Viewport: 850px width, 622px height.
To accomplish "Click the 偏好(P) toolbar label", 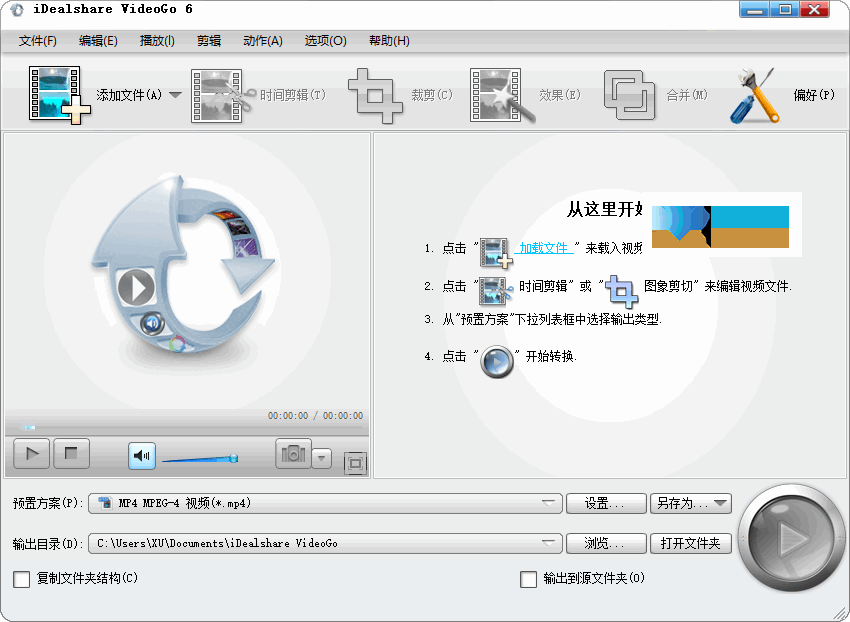I will pos(814,95).
